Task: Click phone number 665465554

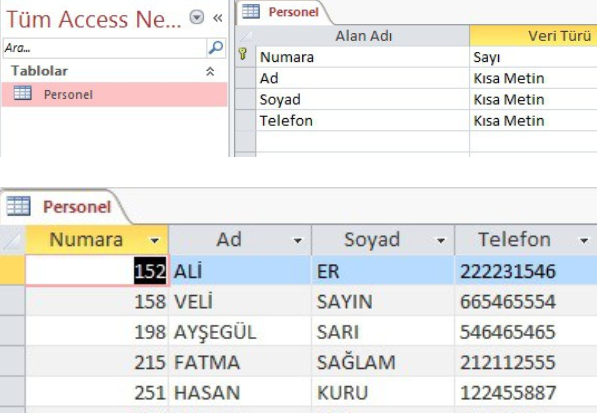Action: click(x=526, y=301)
